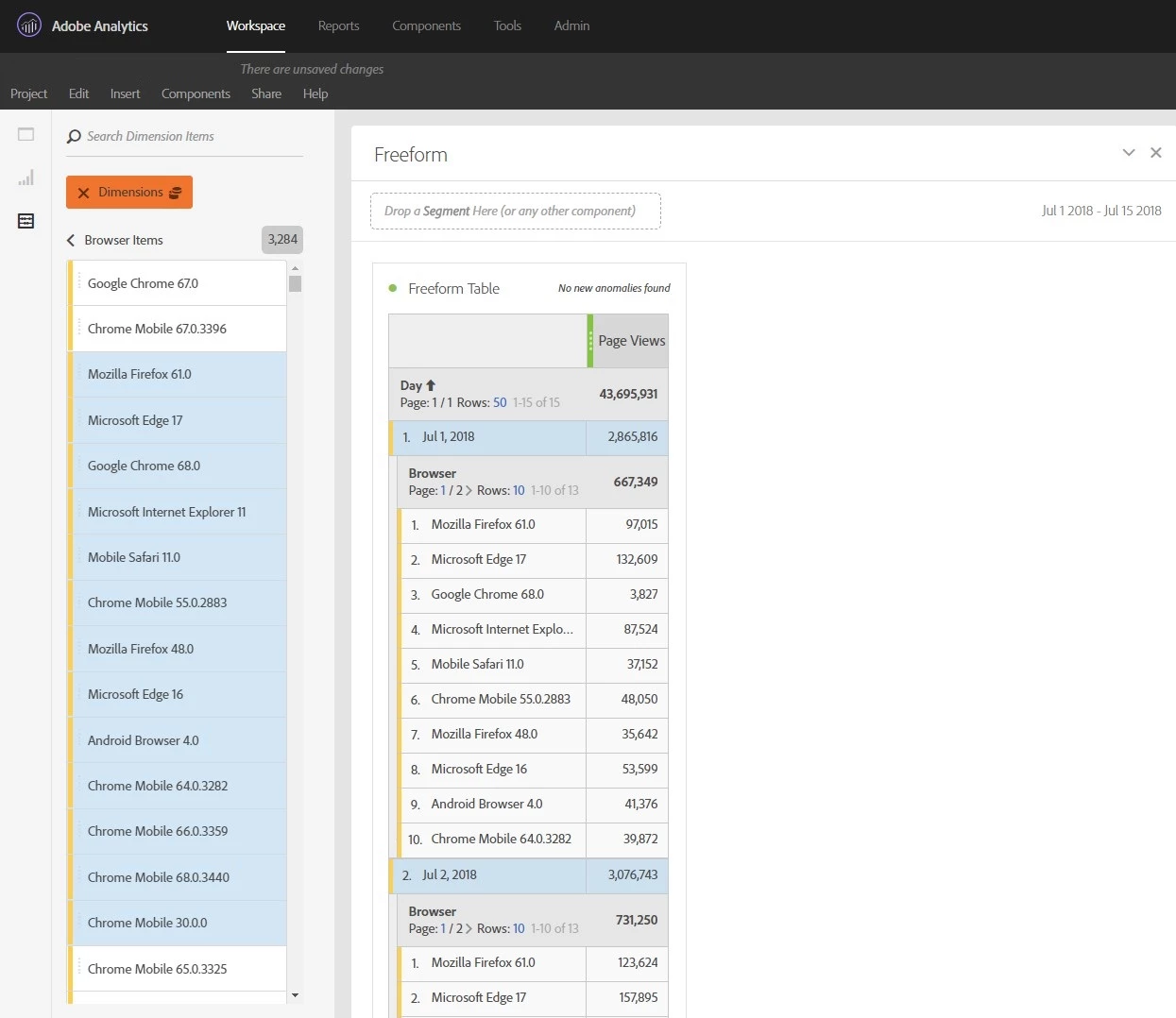Open the Workspace tab
This screenshot has height=1018, width=1176.
(256, 25)
